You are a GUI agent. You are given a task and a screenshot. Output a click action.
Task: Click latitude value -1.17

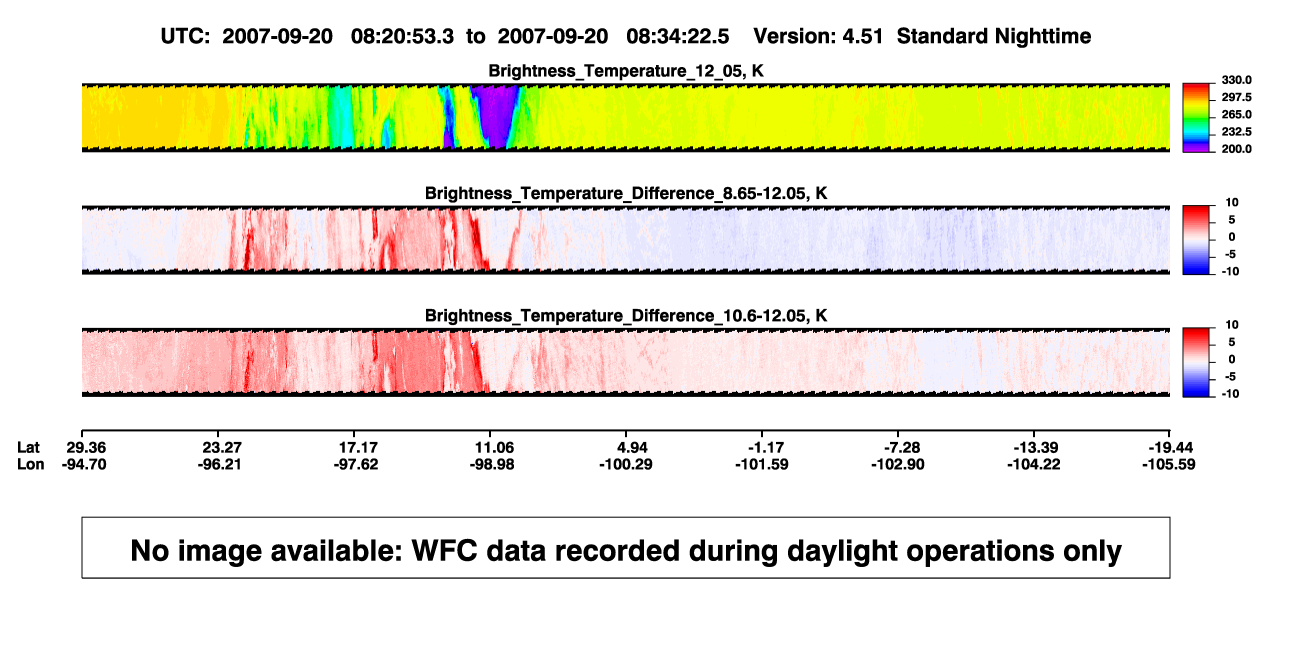pyautogui.click(x=766, y=447)
